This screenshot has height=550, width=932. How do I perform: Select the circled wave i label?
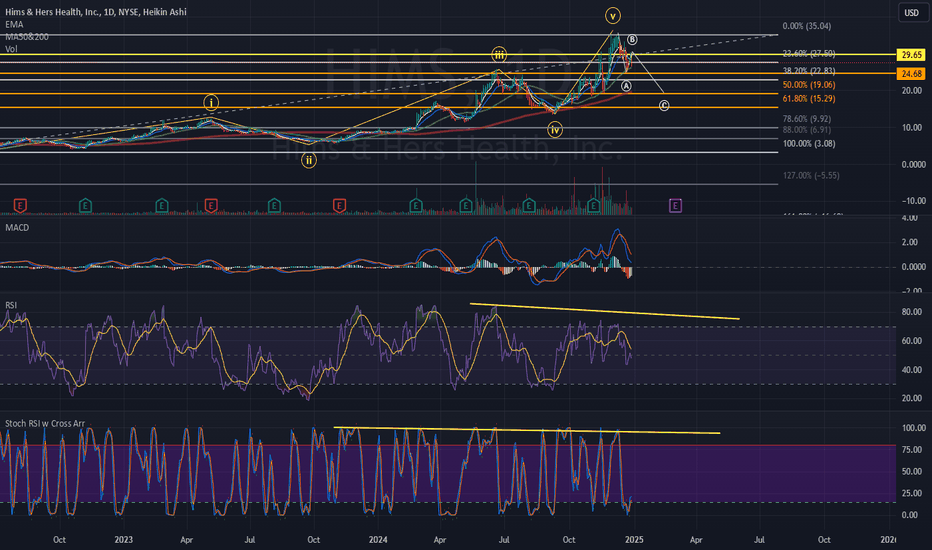click(x=210, y=103)
